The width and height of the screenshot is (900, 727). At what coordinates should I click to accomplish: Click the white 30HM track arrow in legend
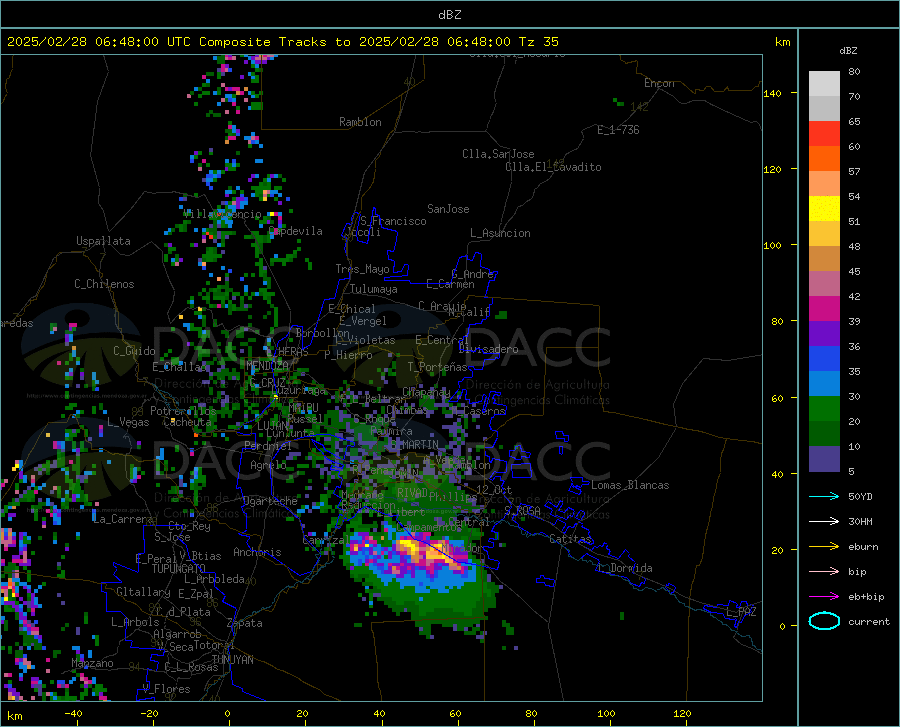824,522
